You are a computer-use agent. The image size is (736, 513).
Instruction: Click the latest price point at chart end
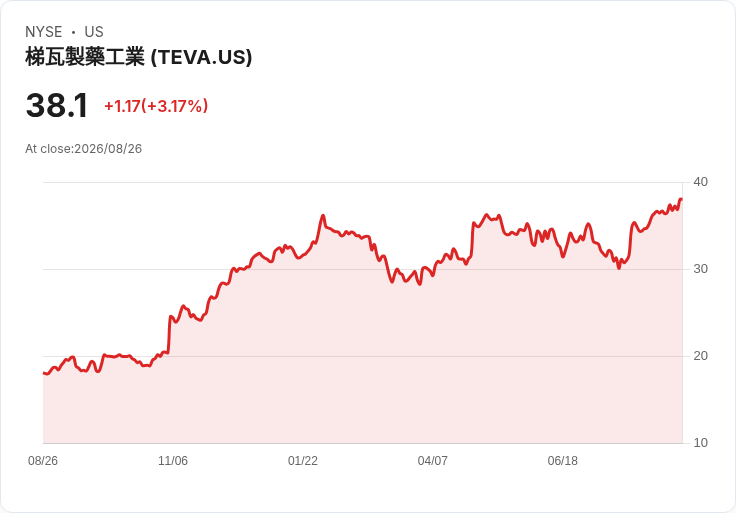(681, 199)
